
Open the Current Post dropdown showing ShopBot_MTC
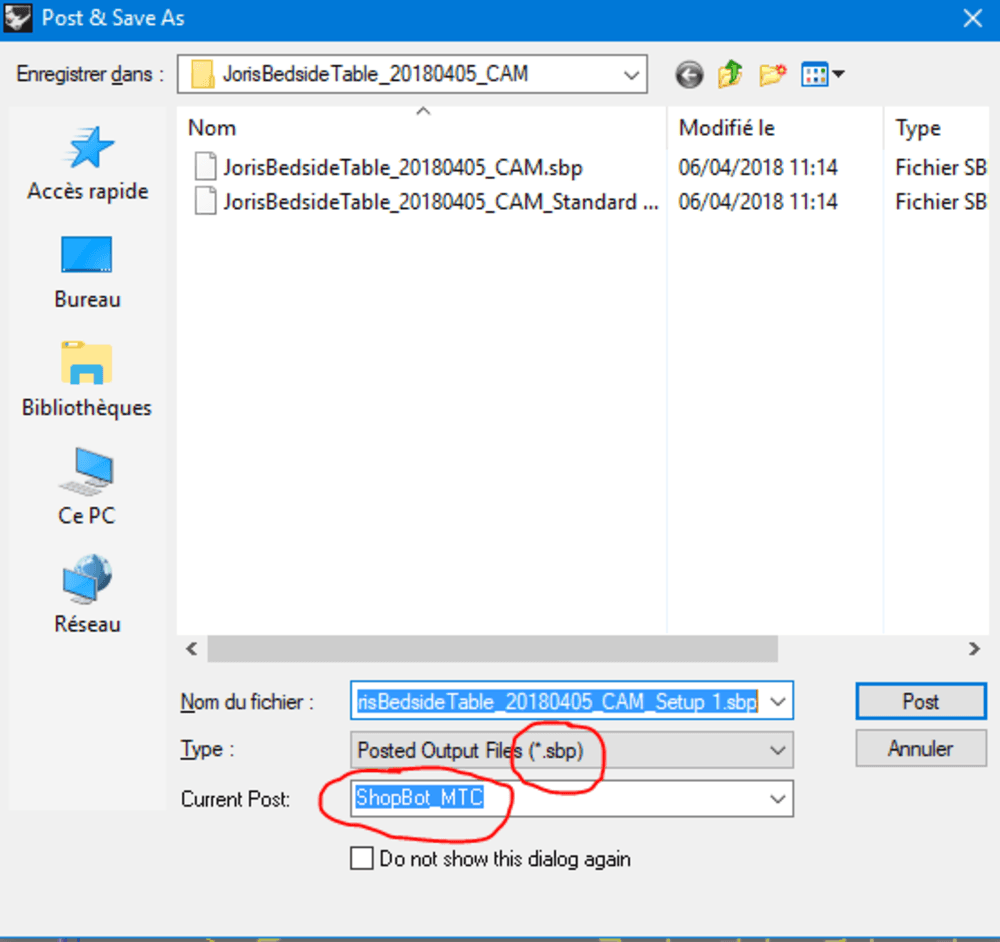(777, 799)
